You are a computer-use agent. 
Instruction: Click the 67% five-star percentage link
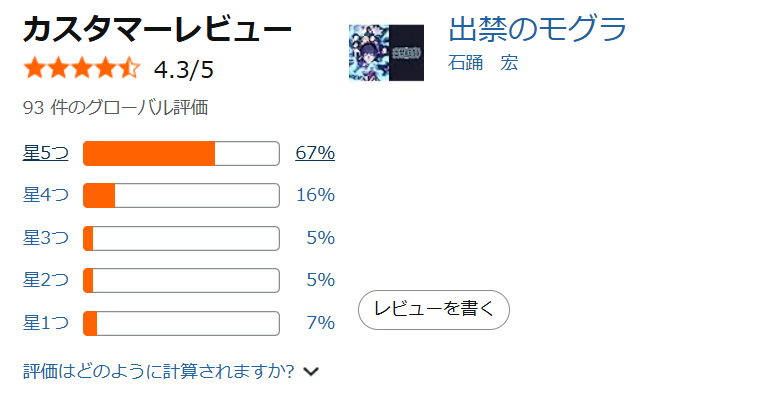click(x=315, y=153)
